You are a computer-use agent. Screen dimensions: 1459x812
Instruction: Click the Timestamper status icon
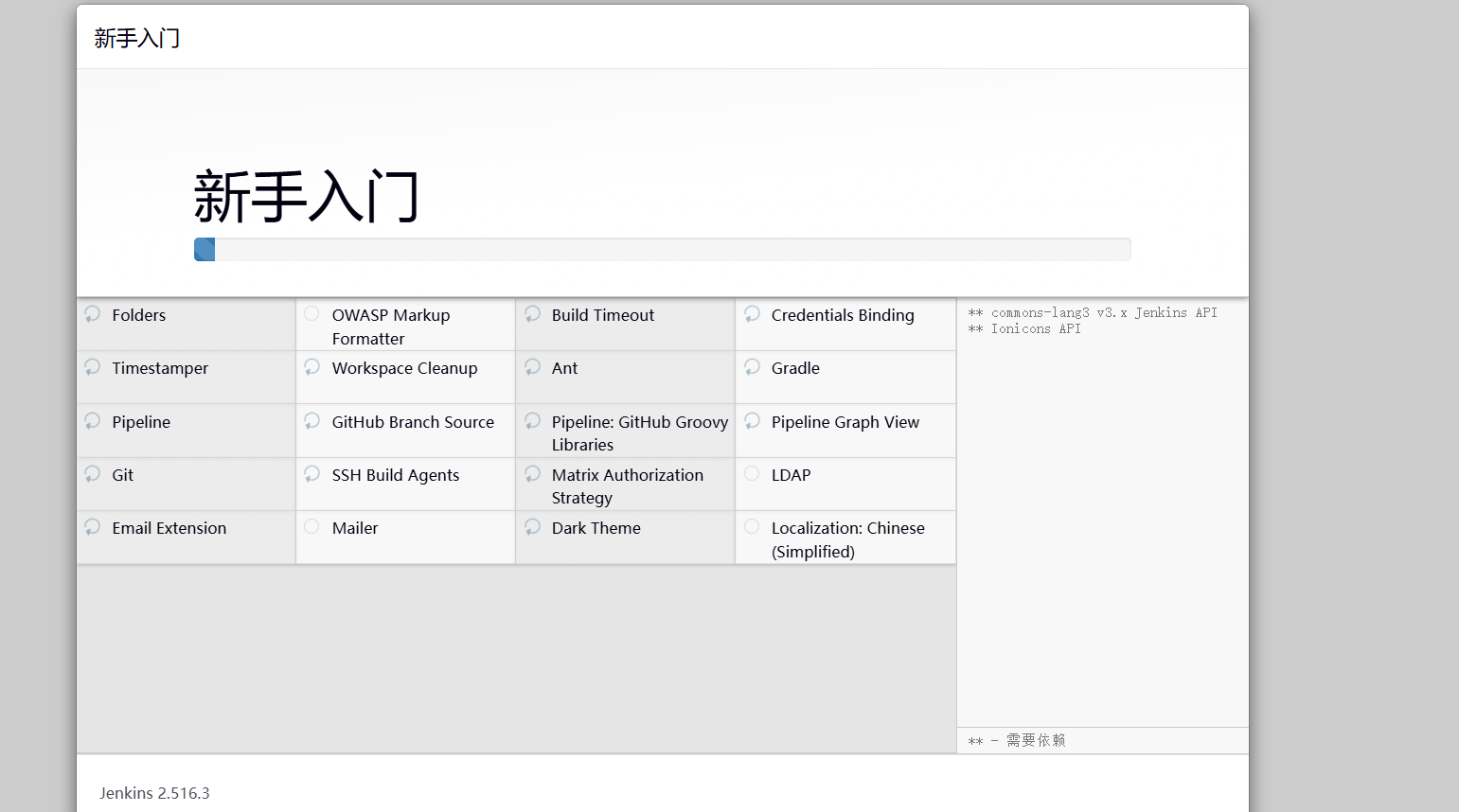93,366
